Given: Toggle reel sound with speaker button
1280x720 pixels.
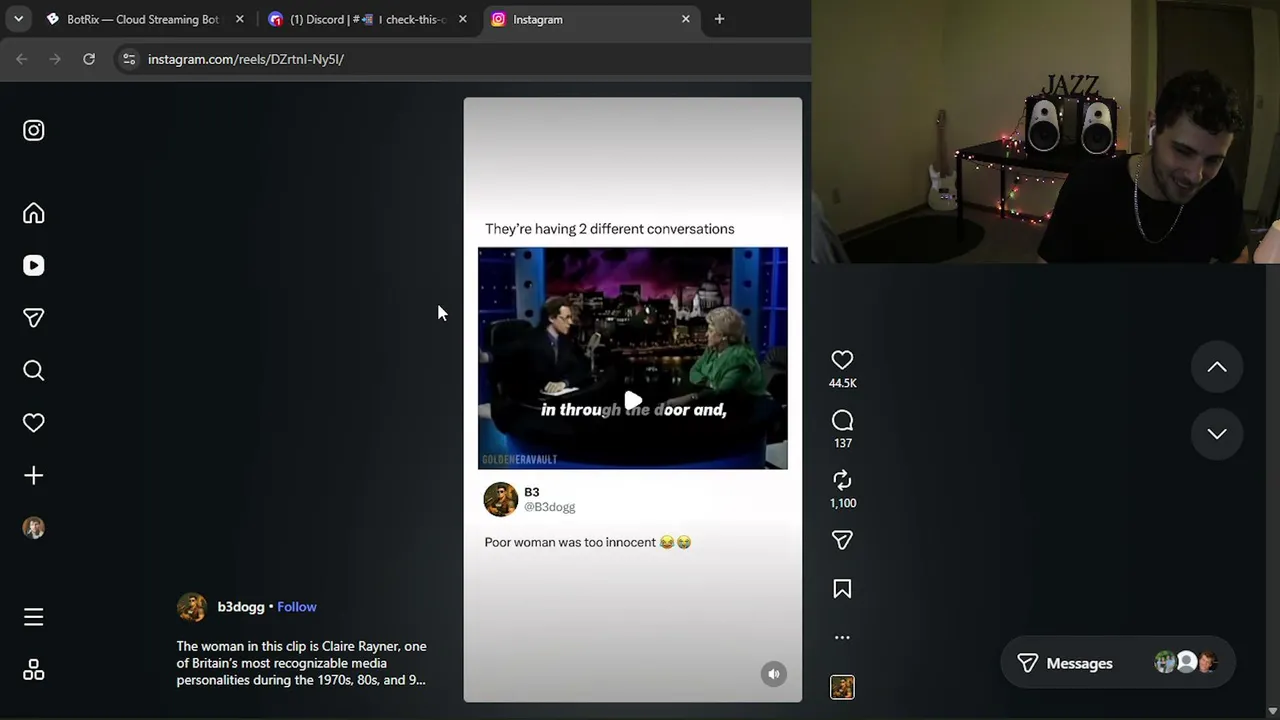Looking at the screenshot, I should tap(773, 674).
